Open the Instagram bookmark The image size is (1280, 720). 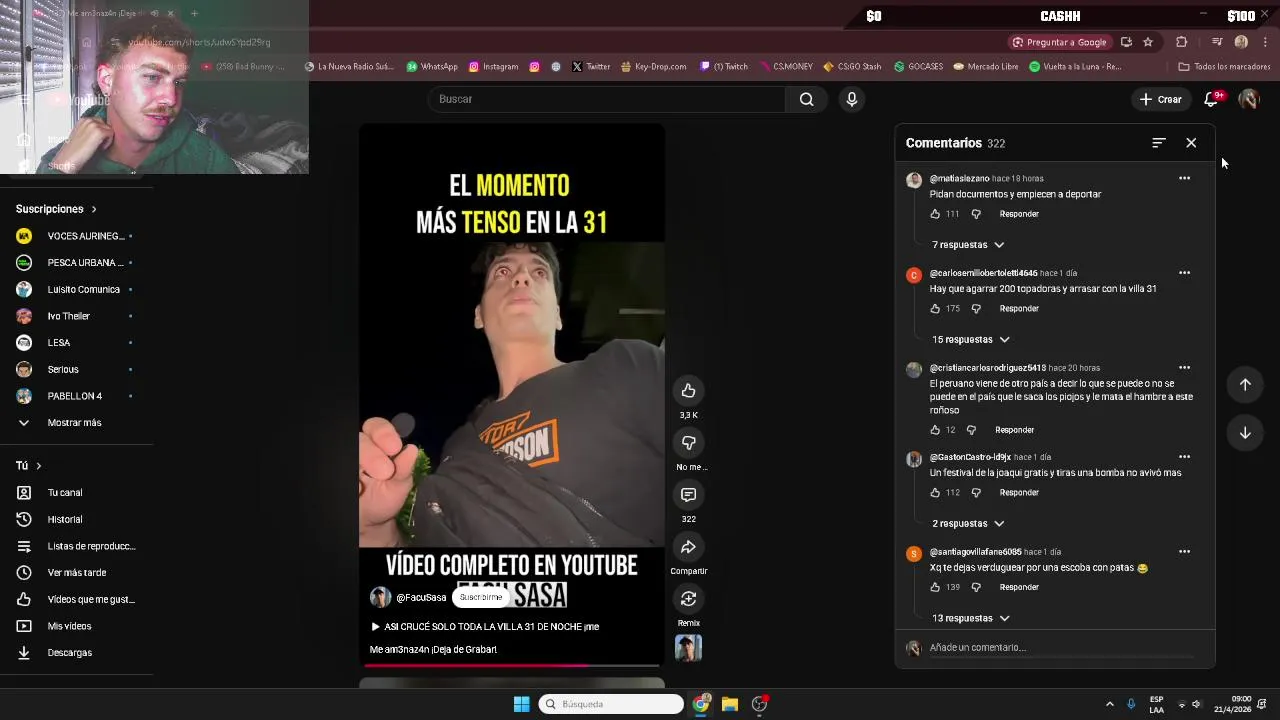pyautogui.click(x=493, y=67)
